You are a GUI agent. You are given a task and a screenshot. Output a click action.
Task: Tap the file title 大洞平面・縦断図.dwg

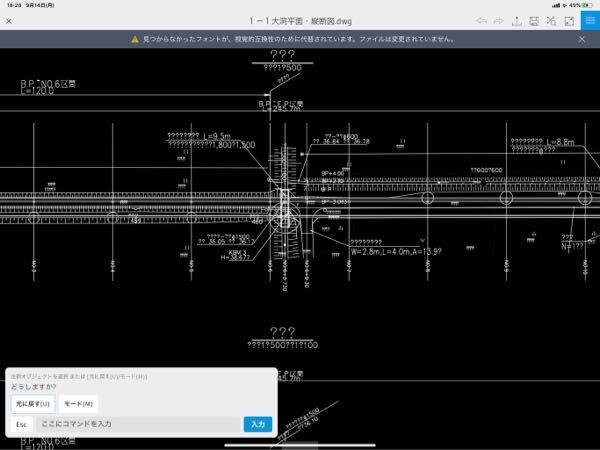coord(299,20)
